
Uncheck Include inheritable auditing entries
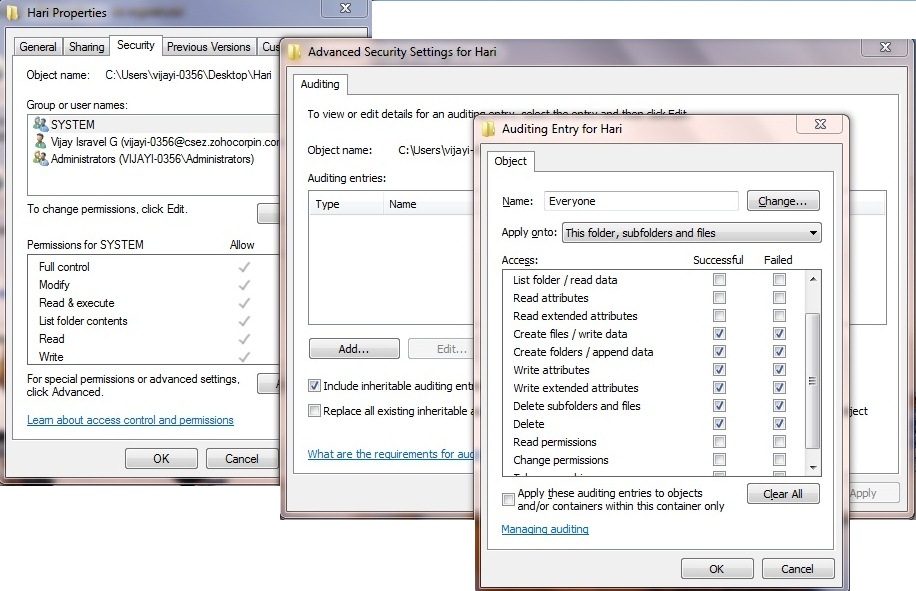point(314,385)
